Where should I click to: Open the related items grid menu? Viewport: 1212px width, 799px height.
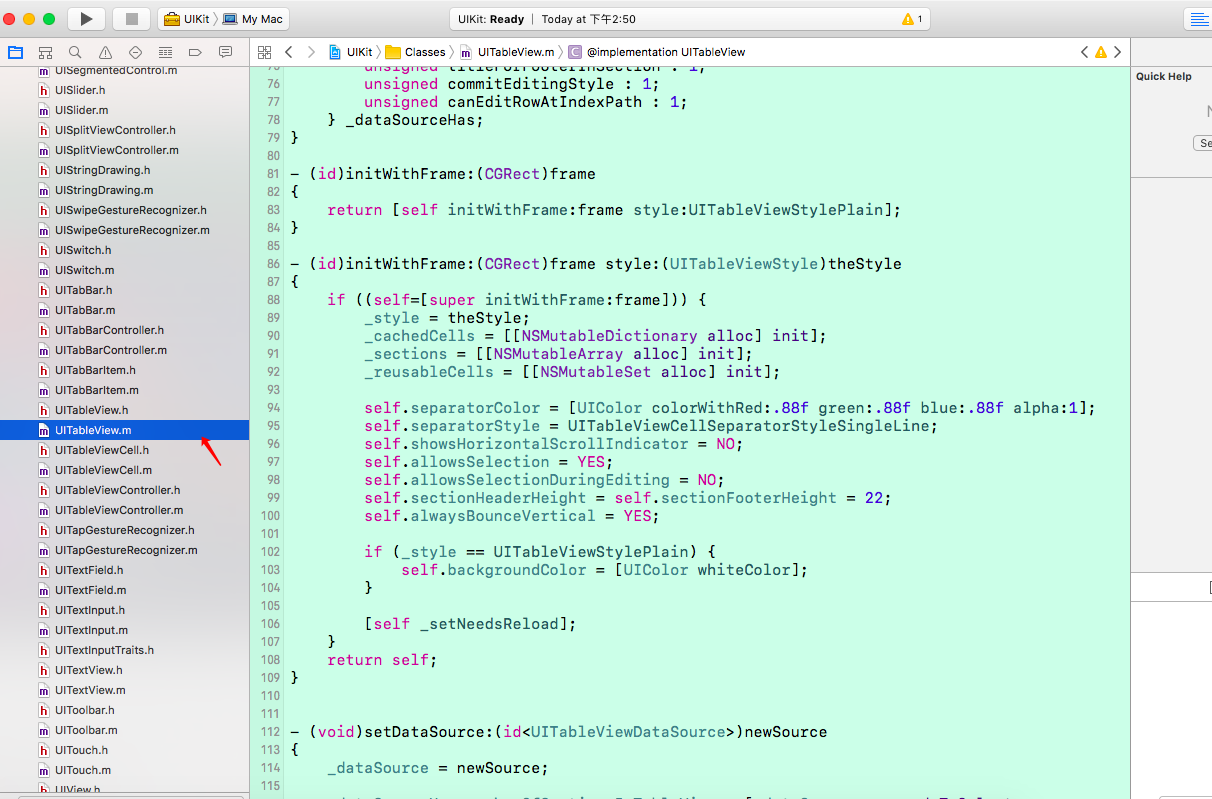click(264, 52)
